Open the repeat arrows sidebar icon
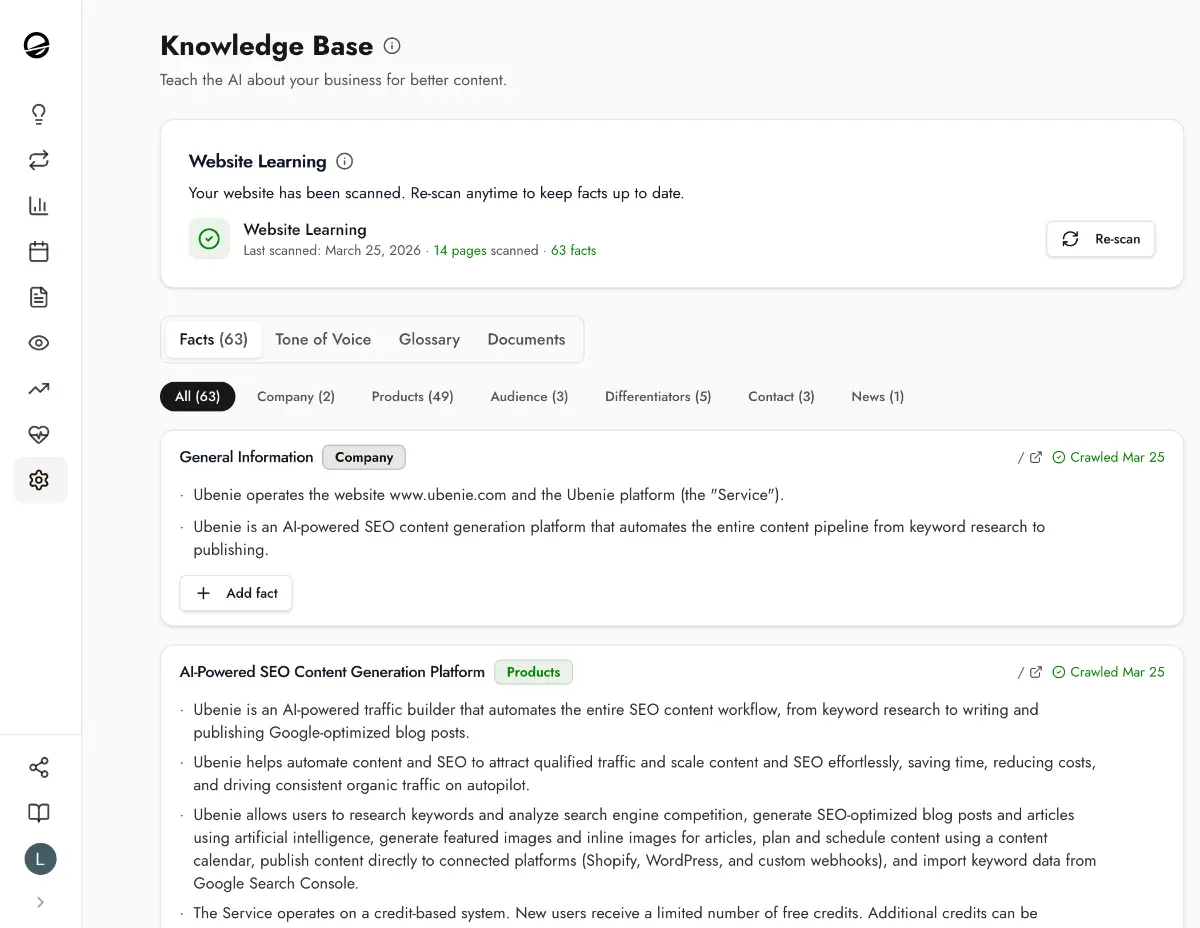The image size is (1200, 928). tap(39, 160)
